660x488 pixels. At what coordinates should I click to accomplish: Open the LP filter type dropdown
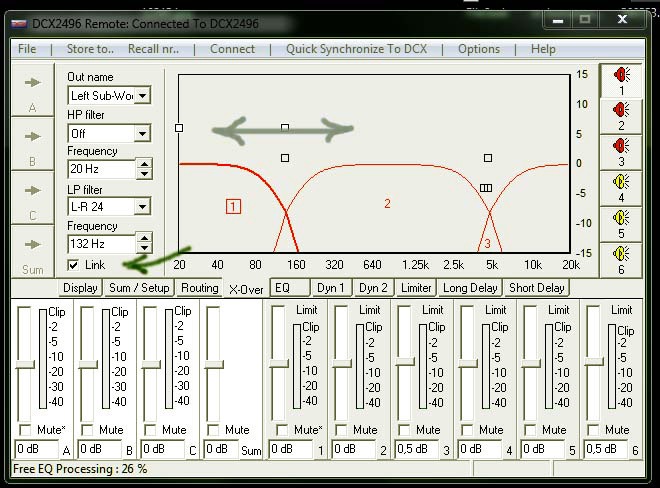(x=143, y=207)
